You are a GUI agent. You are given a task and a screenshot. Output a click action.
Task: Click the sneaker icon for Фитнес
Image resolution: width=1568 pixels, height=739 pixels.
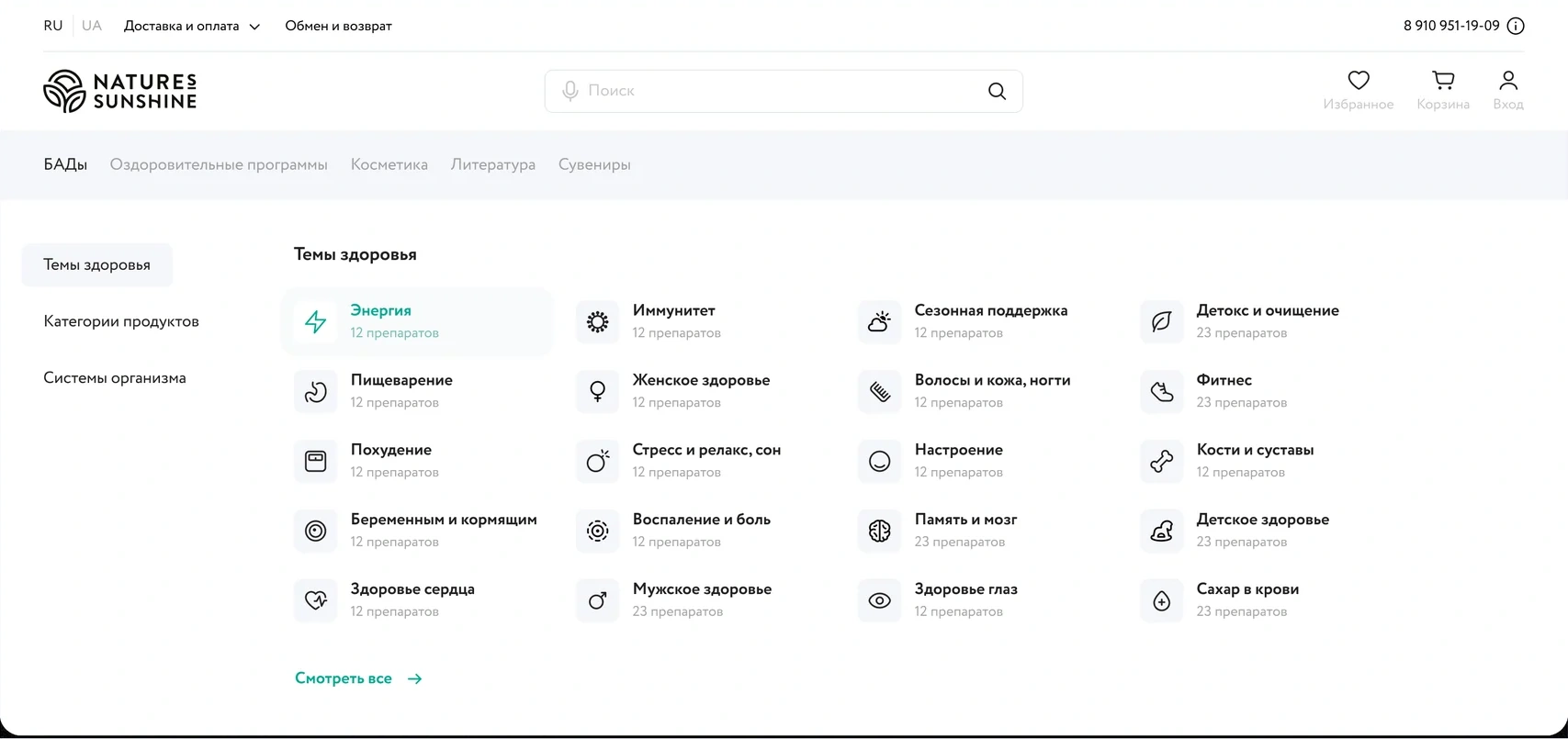pos(1161,392)
